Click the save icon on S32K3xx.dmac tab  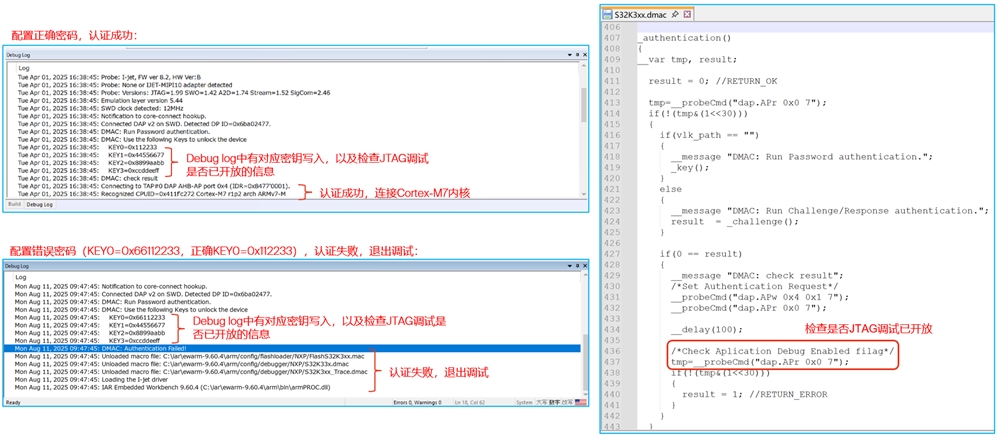607,13
